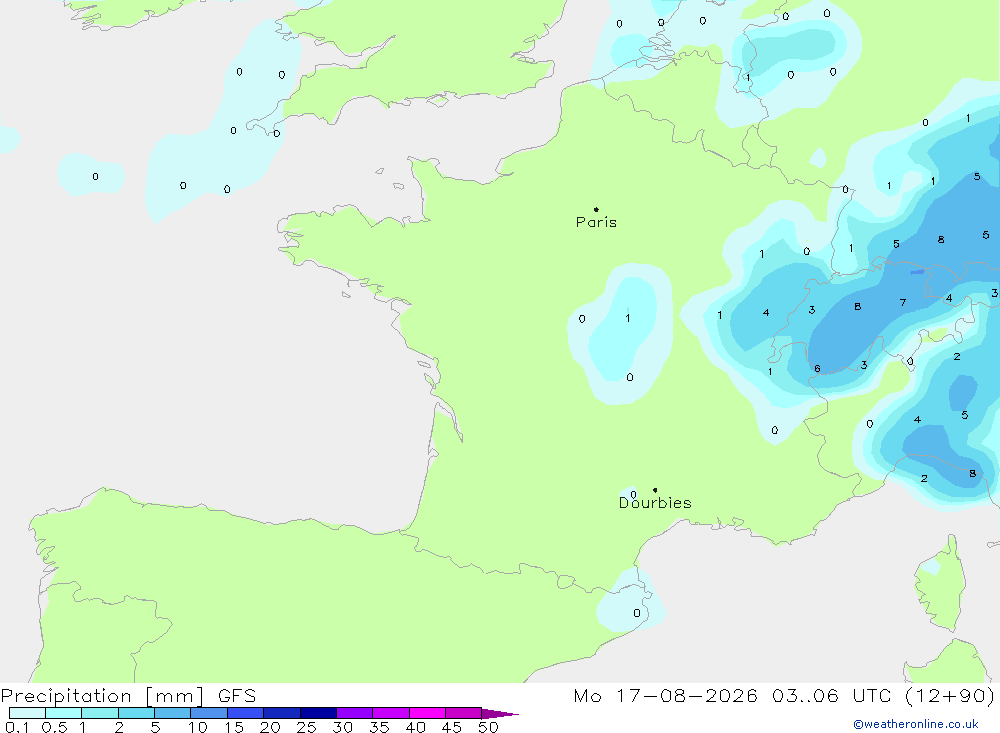Click the above-50 mm legend arrow tip

501,714
